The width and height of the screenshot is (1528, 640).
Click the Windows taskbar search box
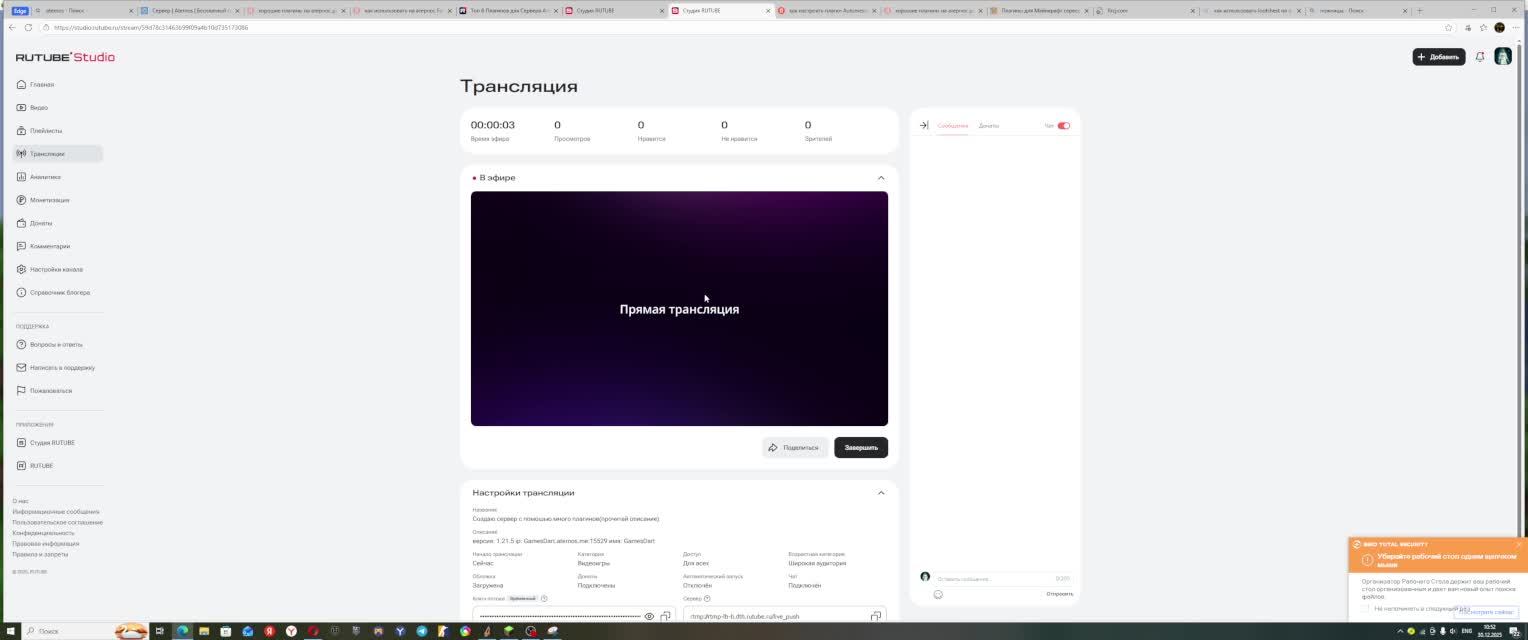click(x=85, y=631)
